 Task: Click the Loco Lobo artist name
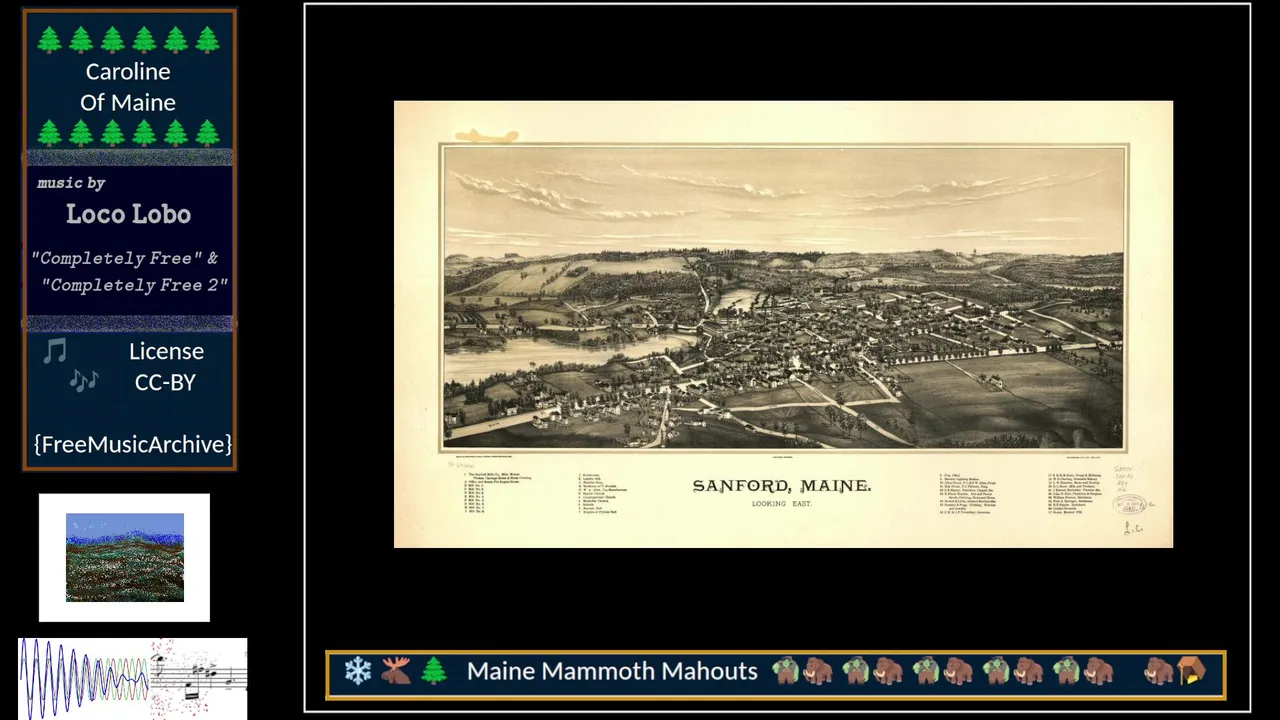(128, 214)
